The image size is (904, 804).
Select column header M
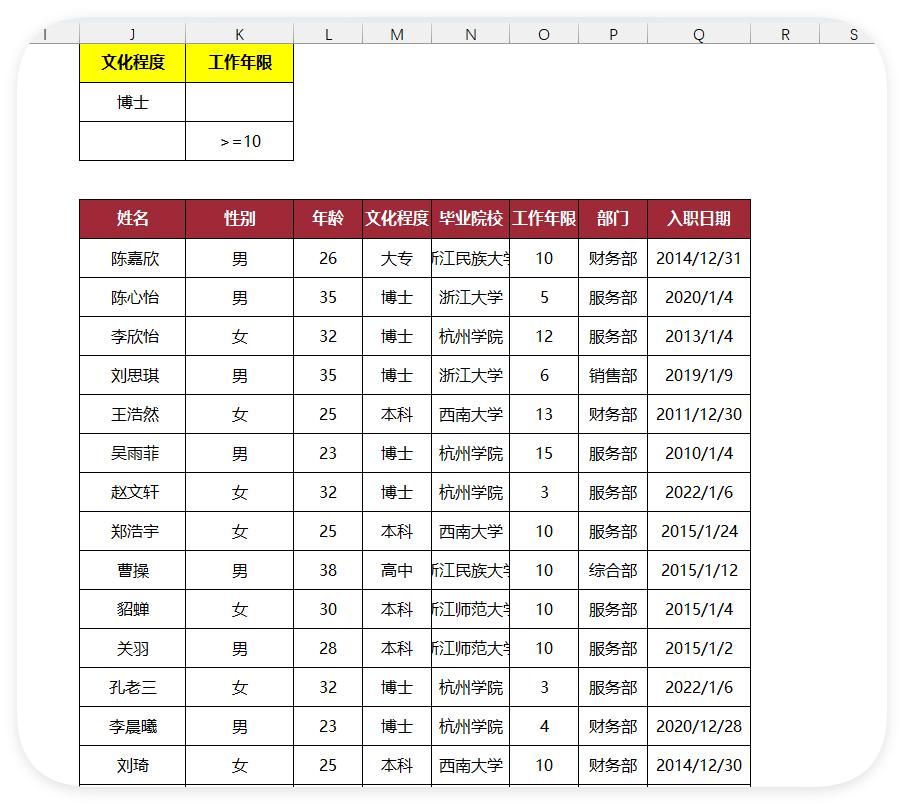click(397, 35)
